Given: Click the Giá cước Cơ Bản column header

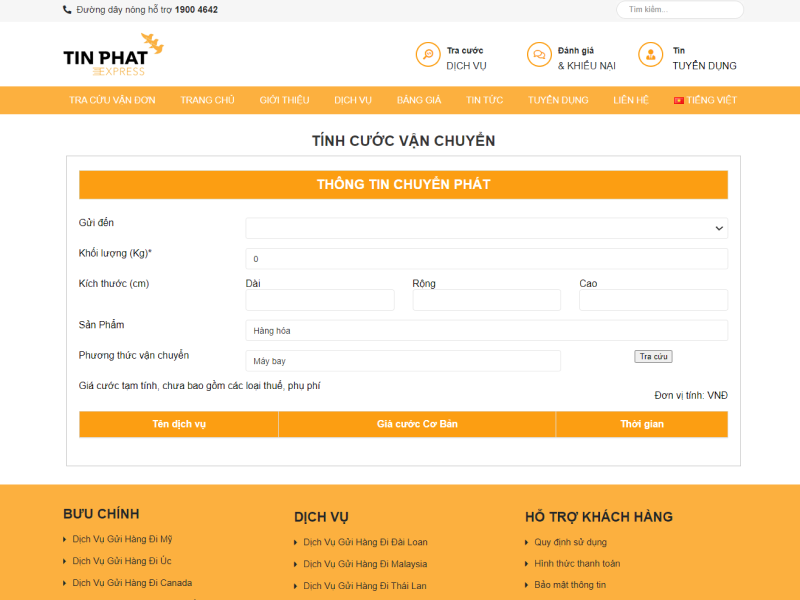Looking at the screenshot, I should click(x=417, y=424).
